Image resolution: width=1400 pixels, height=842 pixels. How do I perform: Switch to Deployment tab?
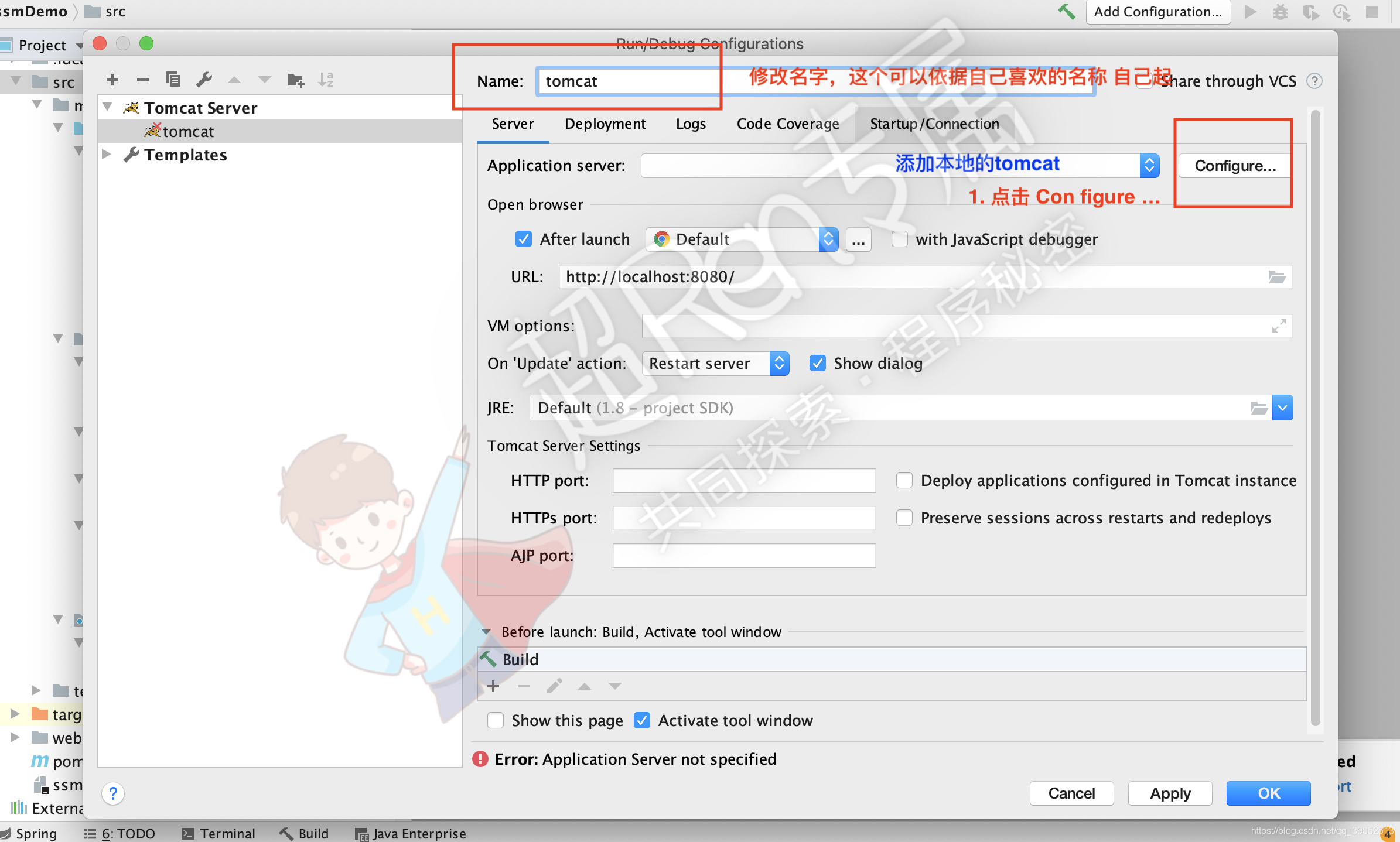605,124
